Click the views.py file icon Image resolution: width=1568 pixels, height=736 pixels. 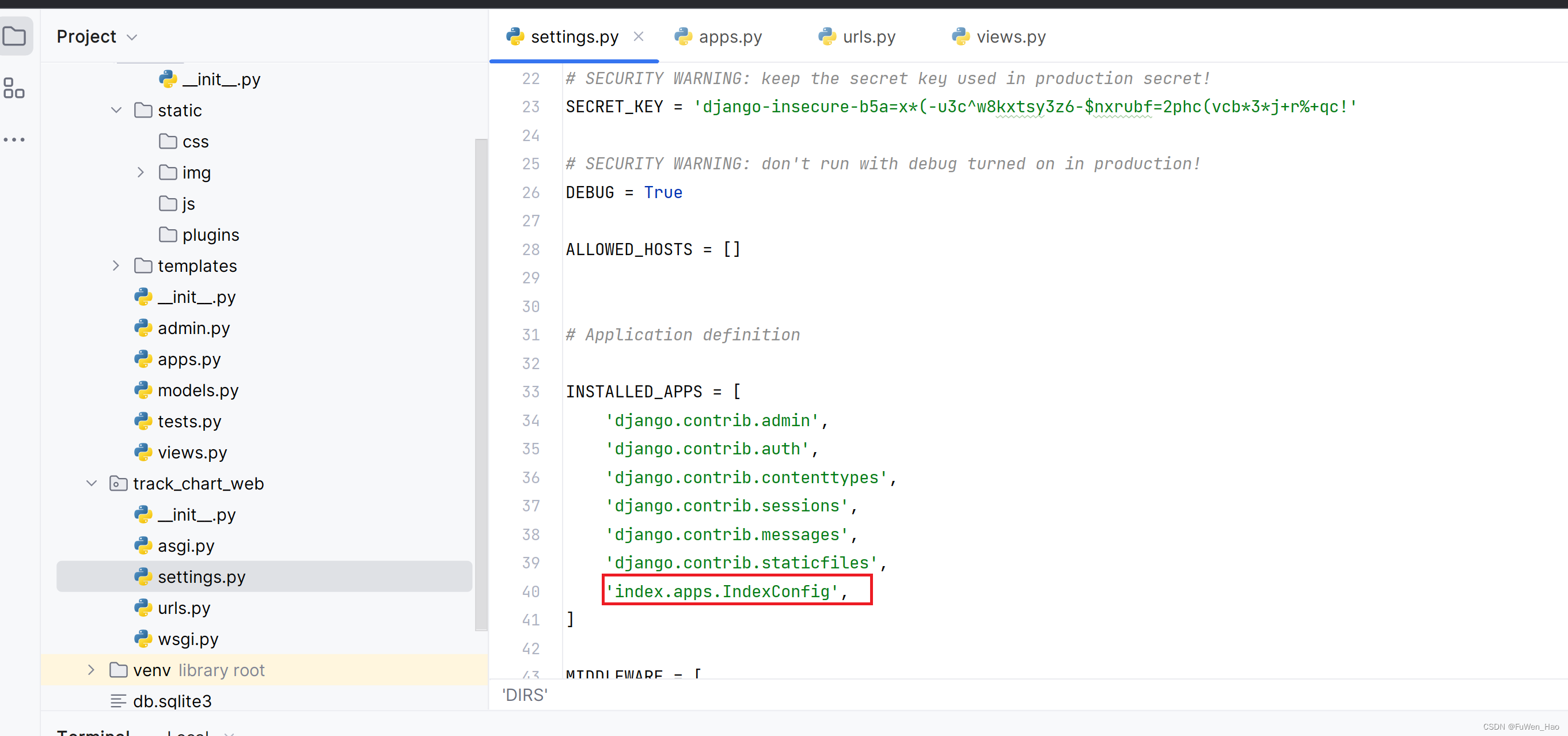pos(960,37)
